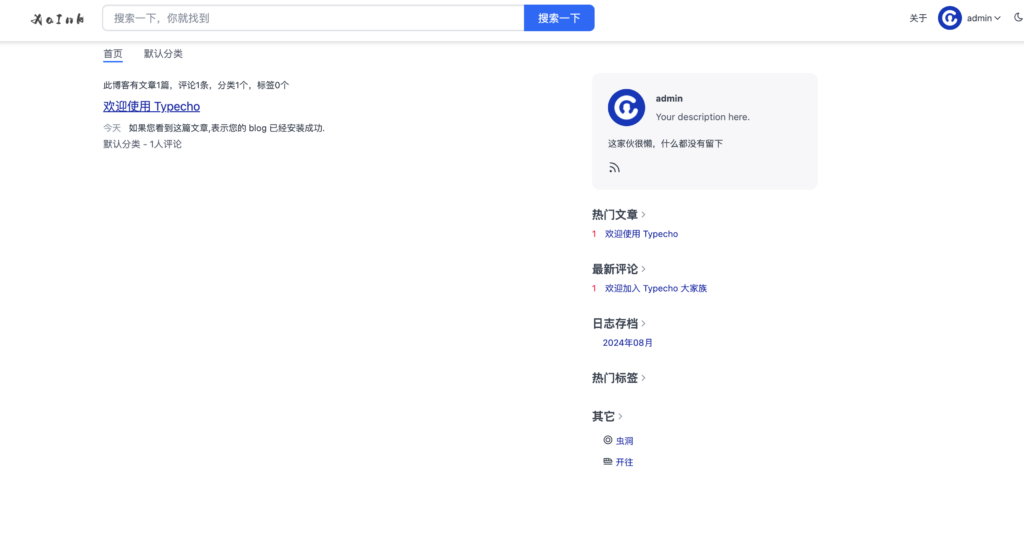Open the admin user dropdown

coord(984,18)
